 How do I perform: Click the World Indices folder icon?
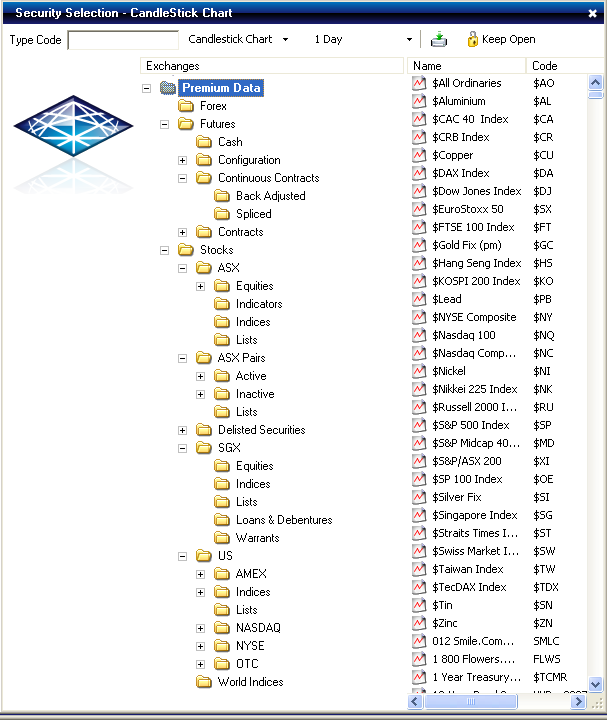tap(203, 682)
